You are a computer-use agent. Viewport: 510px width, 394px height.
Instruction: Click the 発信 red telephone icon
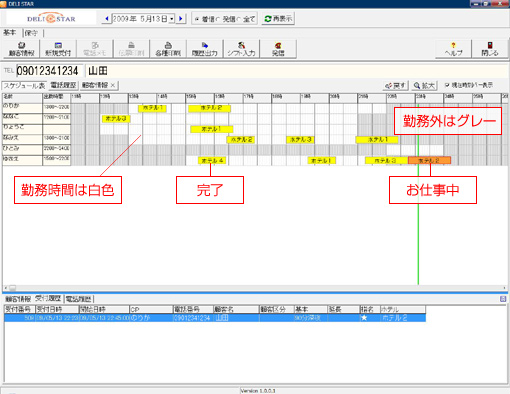pos(278,49)
